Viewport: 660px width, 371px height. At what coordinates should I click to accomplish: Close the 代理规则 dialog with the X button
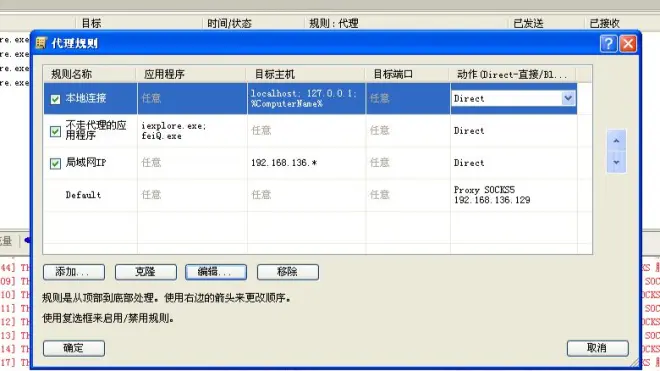click(628, 43)
